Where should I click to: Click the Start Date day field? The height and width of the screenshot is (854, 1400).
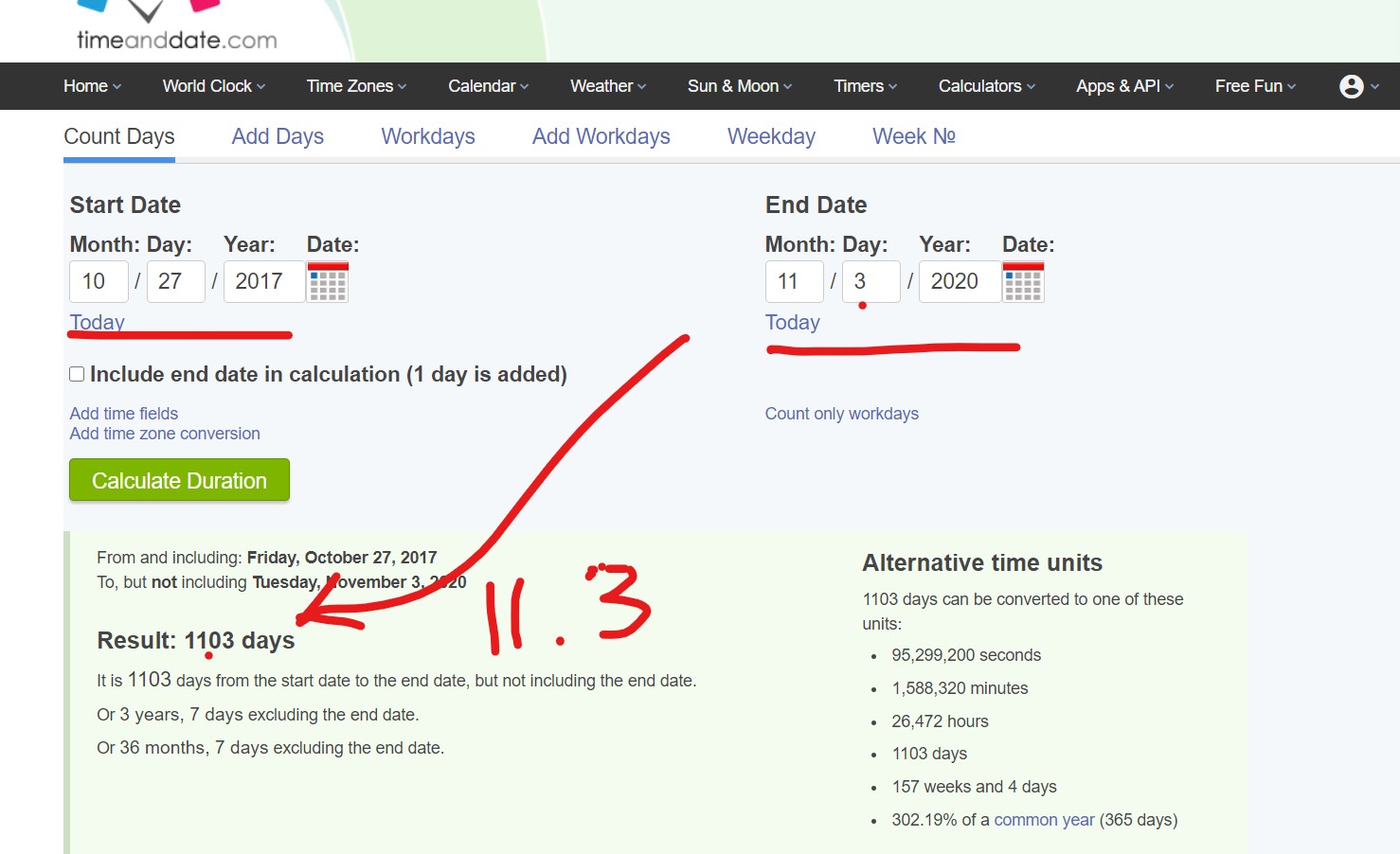(176, 281)
